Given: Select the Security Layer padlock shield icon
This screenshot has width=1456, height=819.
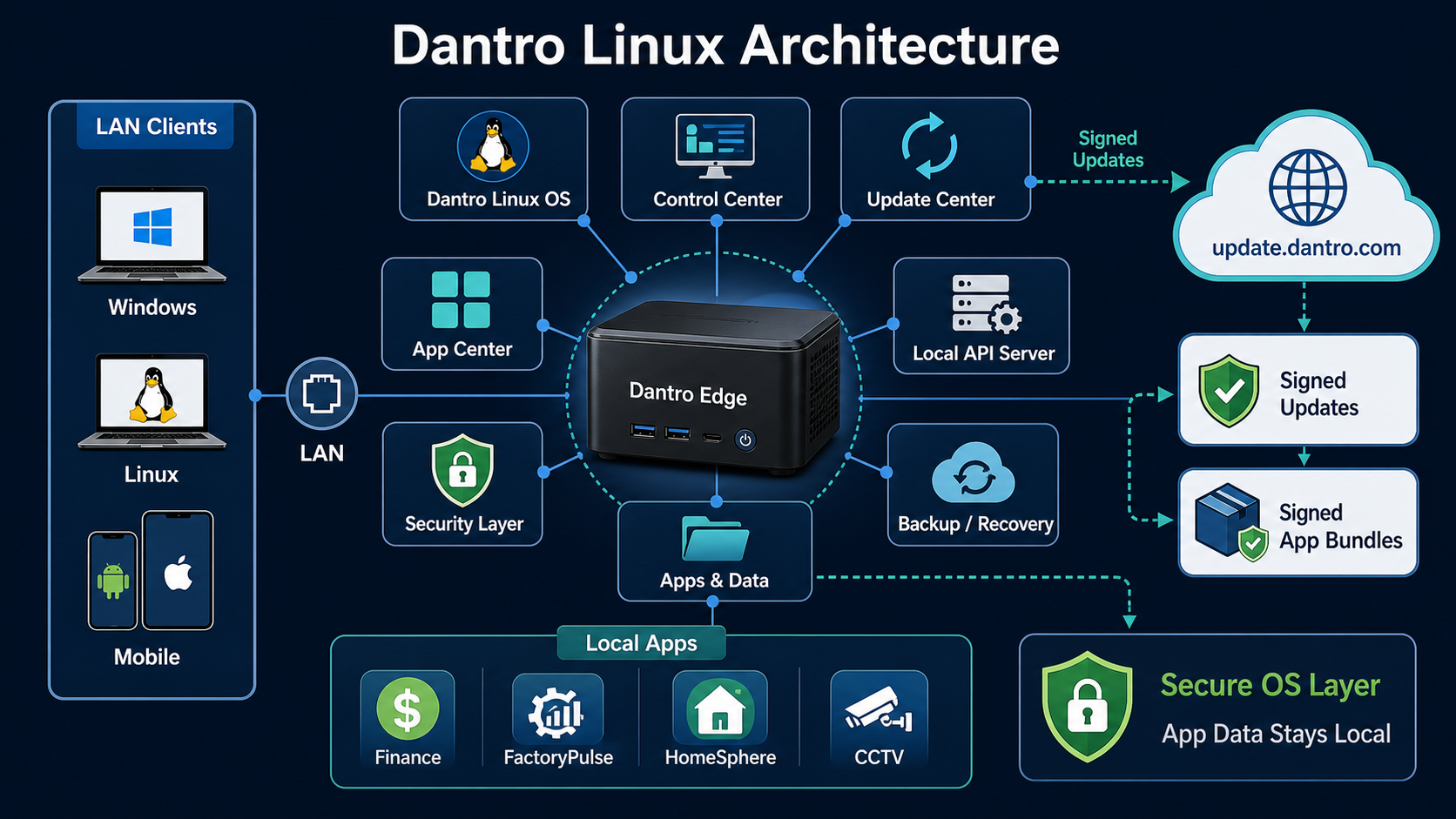Looking at the screenshot, I should [462, 470].
